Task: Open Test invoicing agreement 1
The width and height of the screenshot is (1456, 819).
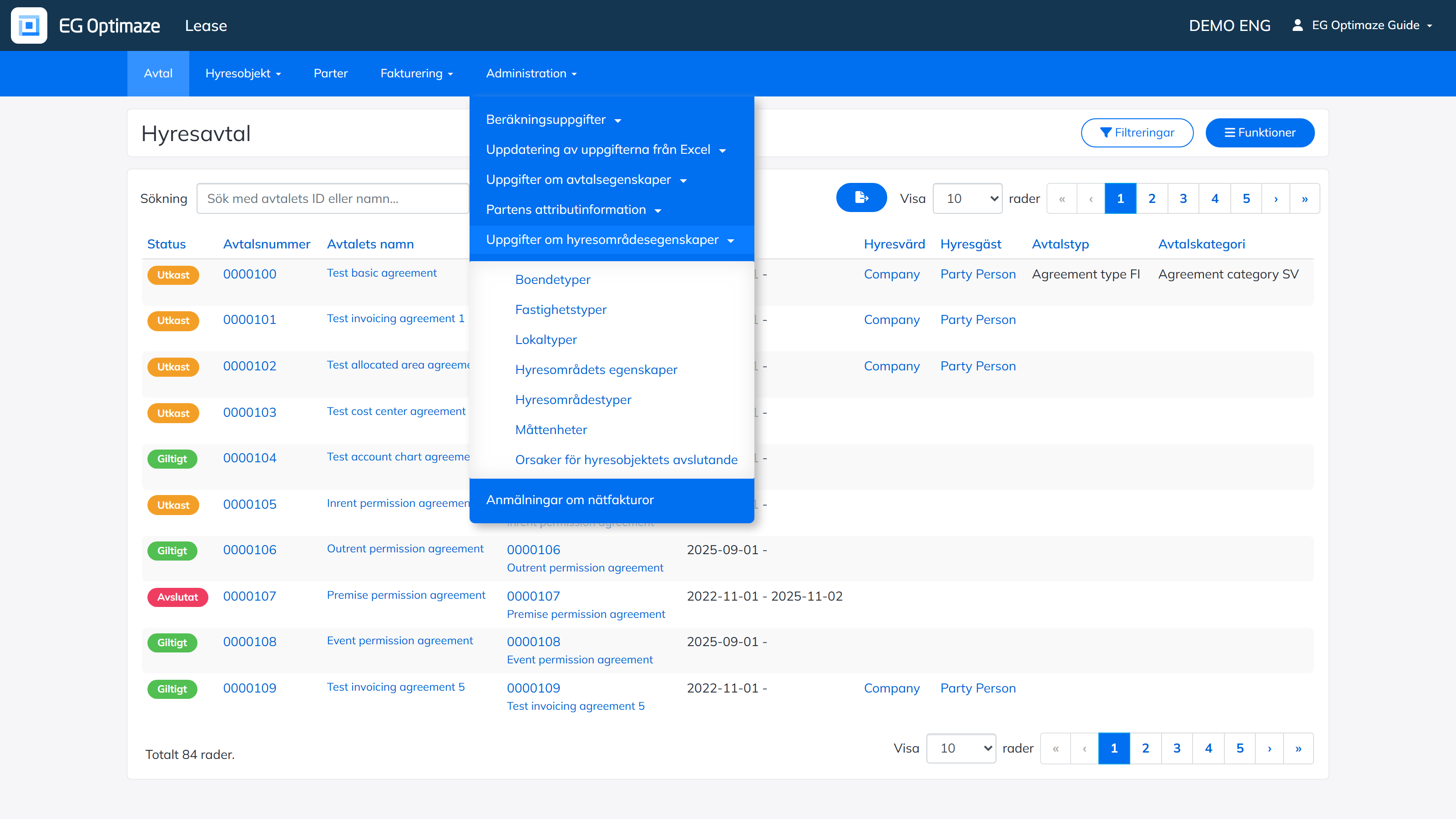Action: [x=396, y=318]
